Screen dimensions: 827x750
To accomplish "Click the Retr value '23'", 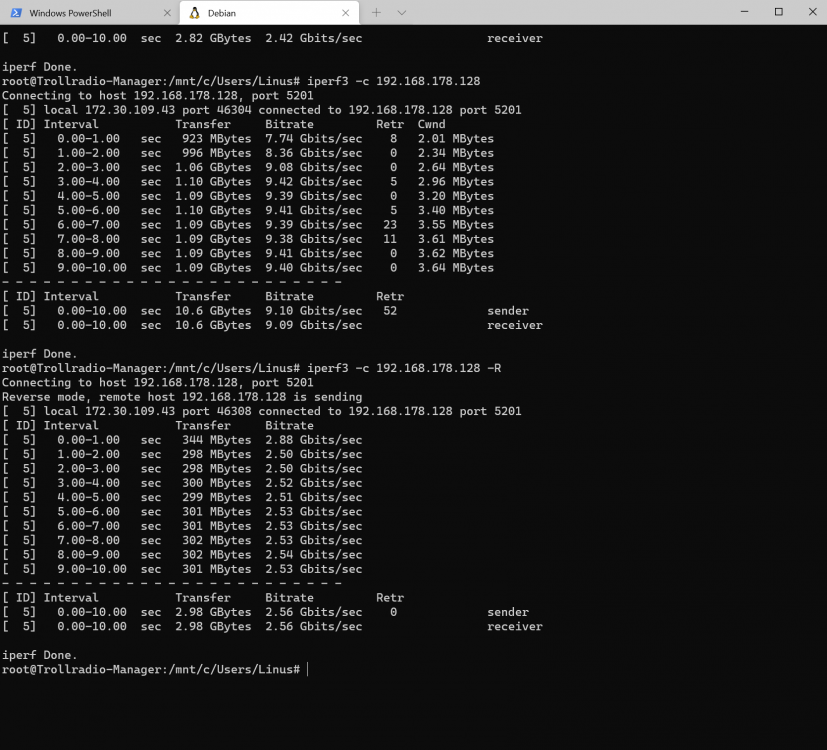I will 390,225.
